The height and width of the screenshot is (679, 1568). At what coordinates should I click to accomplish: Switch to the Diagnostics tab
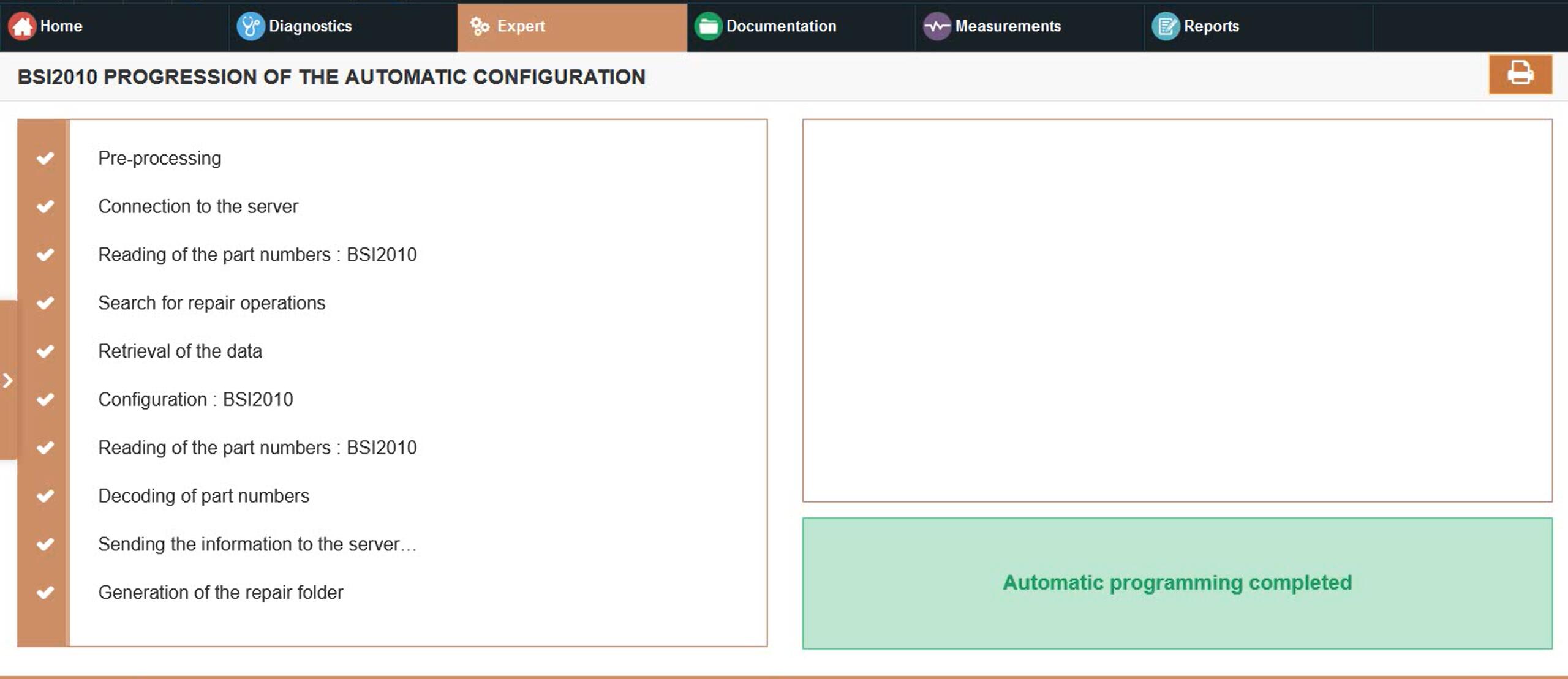(x=310, y=26)
